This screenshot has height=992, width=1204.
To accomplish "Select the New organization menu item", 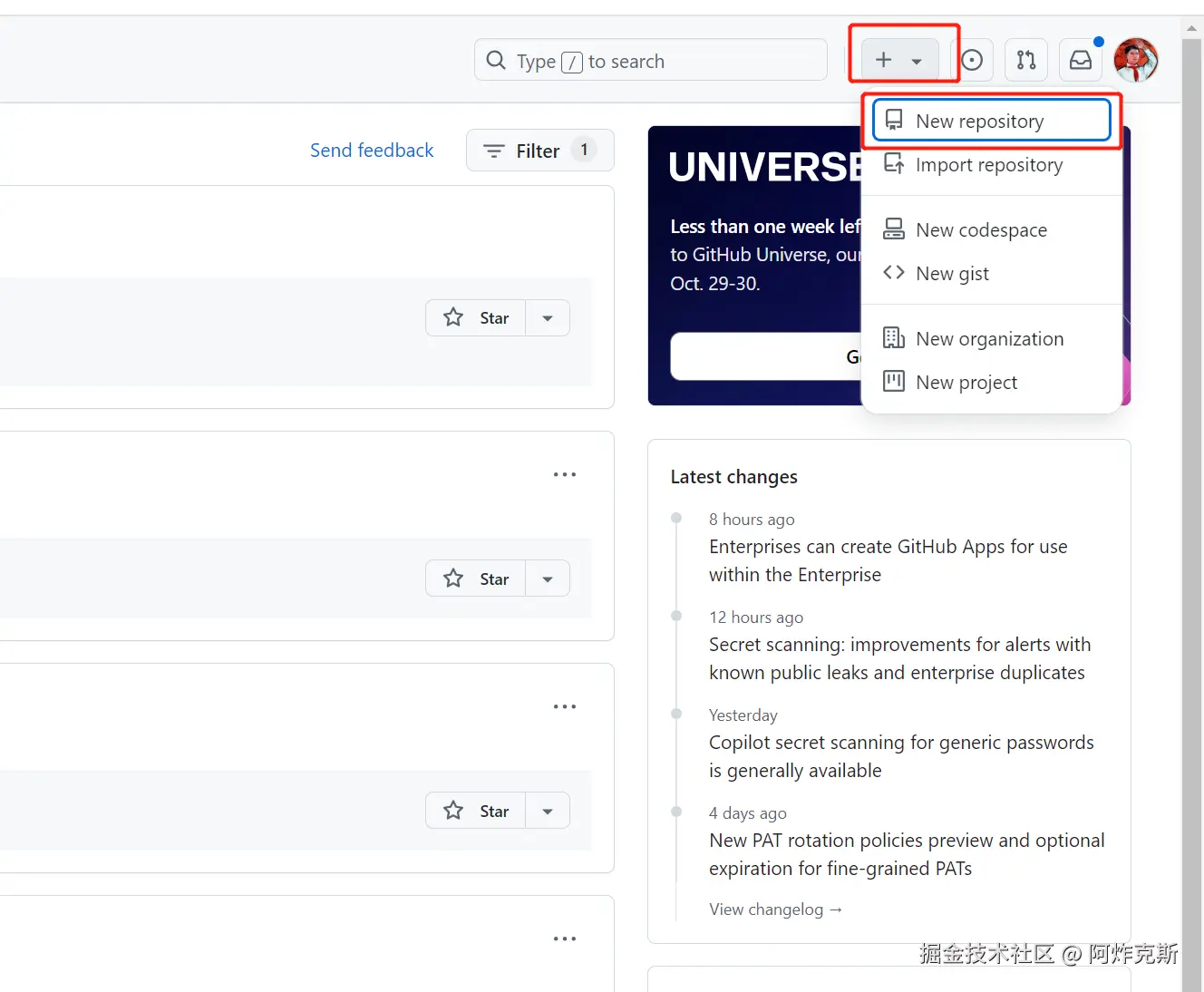I will pyautogui.click(x=992, y=338).
